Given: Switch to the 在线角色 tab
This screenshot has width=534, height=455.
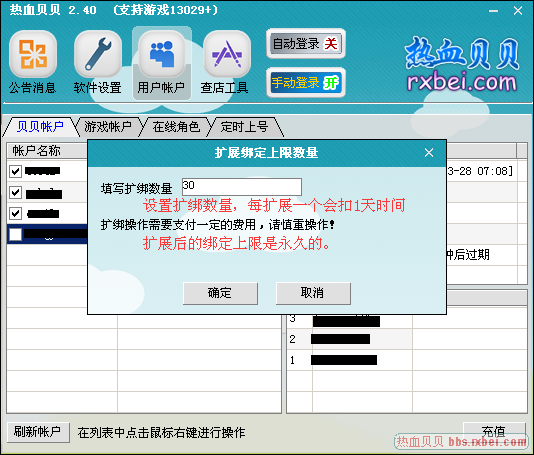Looking at the screenshot, I should [x=176, y=127].
